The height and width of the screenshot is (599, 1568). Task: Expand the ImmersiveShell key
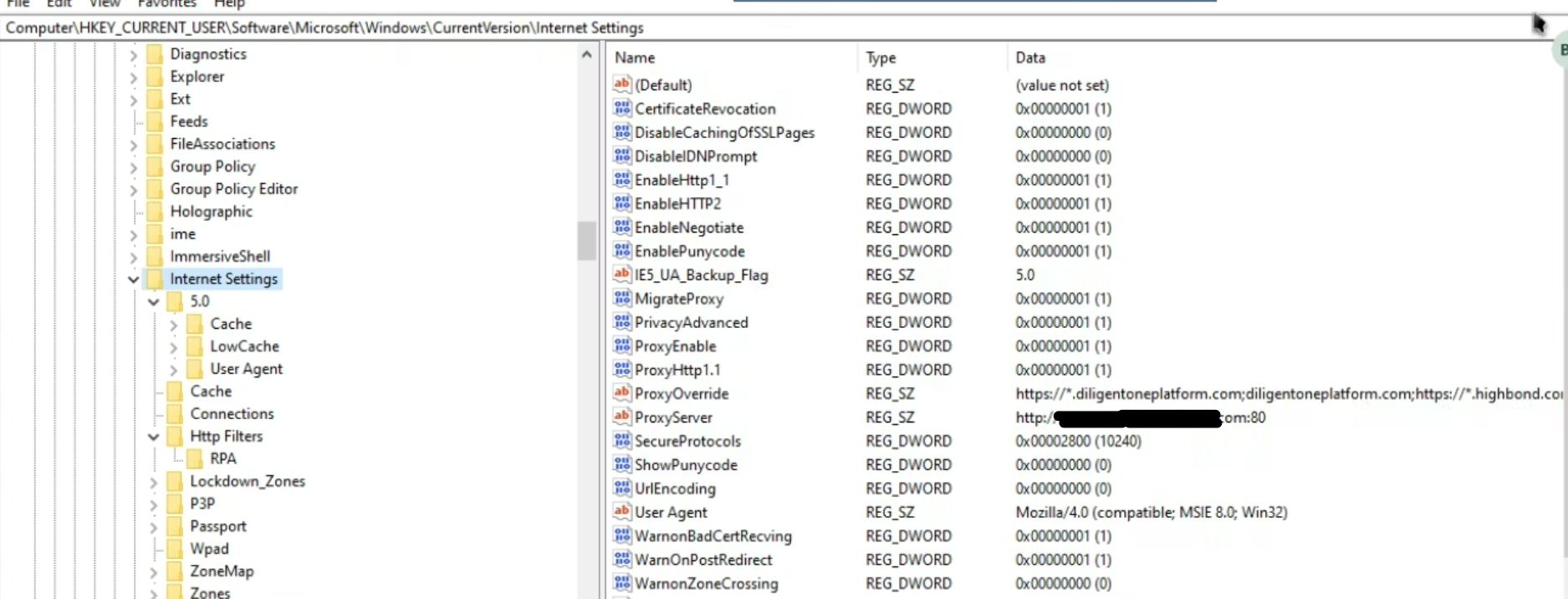[134, 258]
